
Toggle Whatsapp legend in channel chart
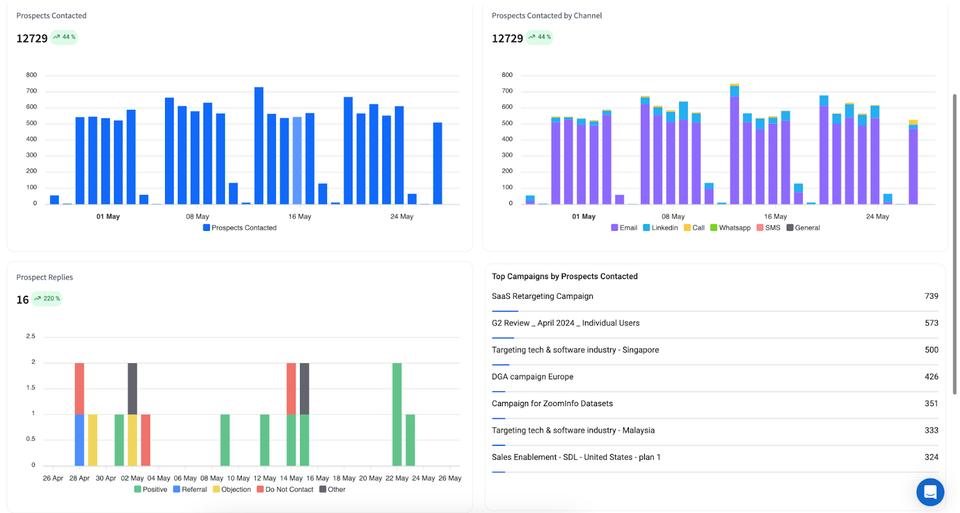click(x=730, y=228)
